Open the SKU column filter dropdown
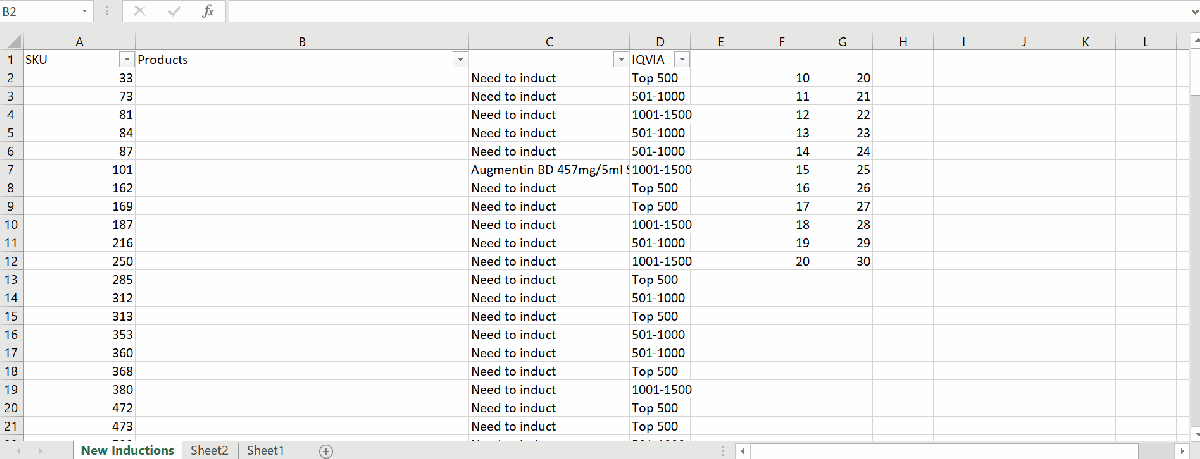The image size is (1200, 459). click(126, 59)
